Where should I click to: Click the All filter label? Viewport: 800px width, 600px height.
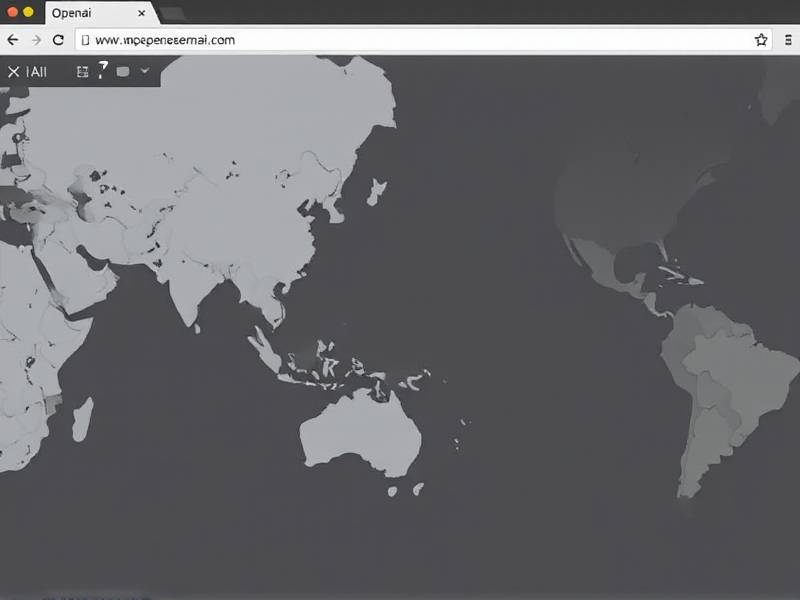37,72
